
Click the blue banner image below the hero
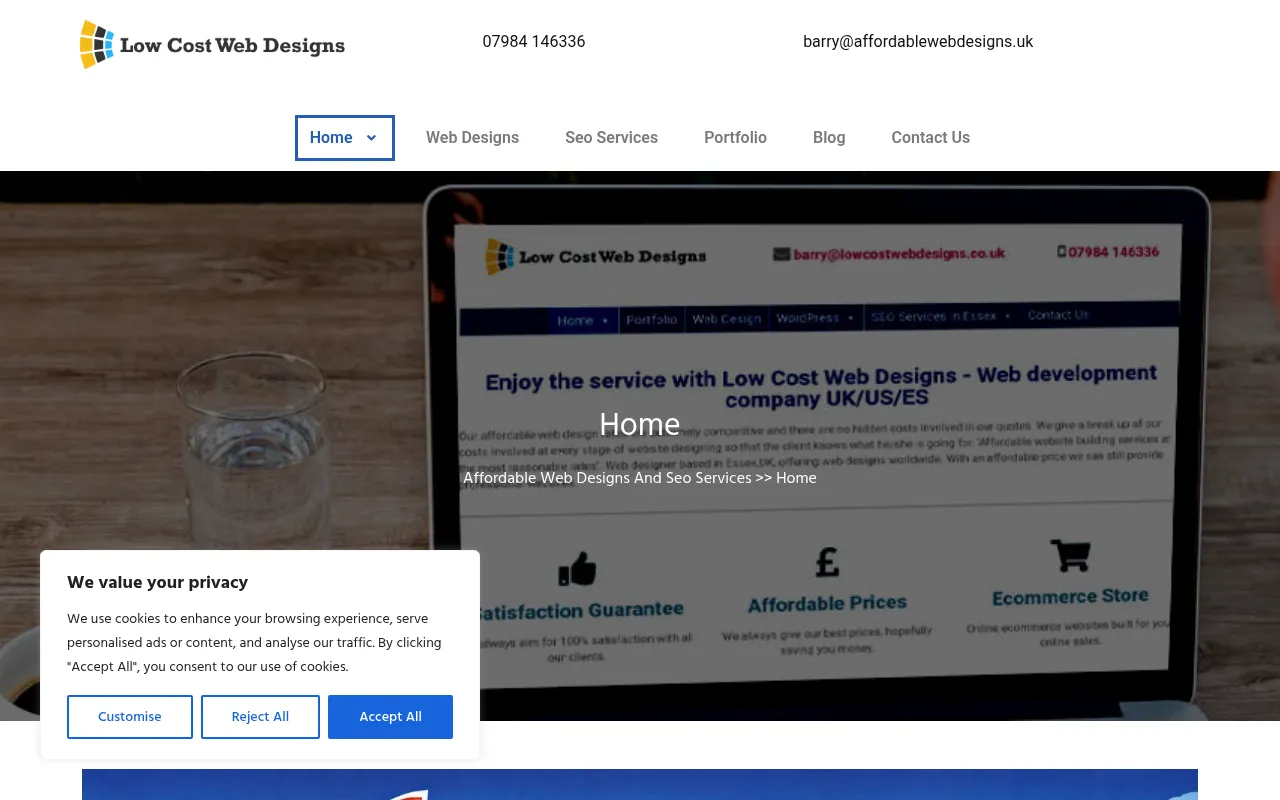(x=640, y=784)
